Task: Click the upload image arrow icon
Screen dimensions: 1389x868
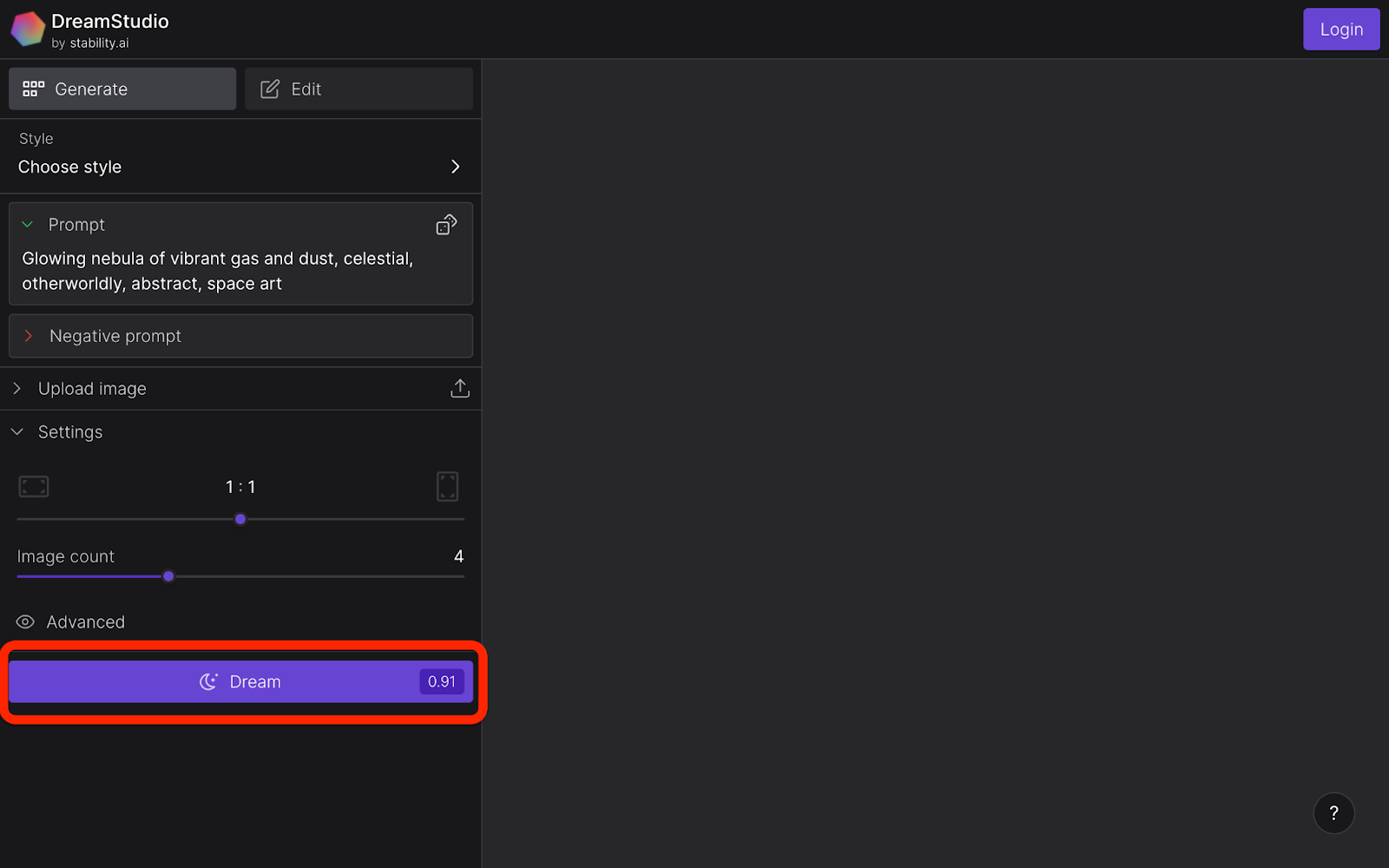Action: pos(460,388)
